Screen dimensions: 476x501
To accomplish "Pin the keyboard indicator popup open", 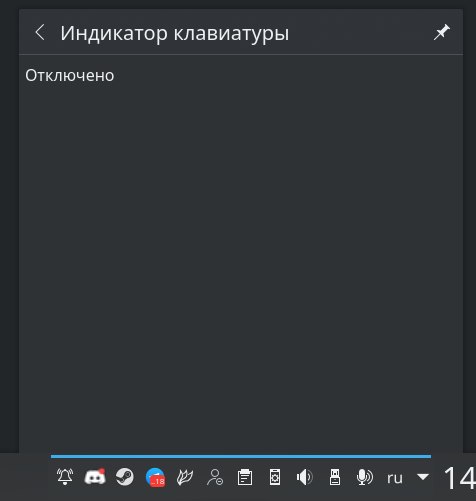I will point(441,32).
